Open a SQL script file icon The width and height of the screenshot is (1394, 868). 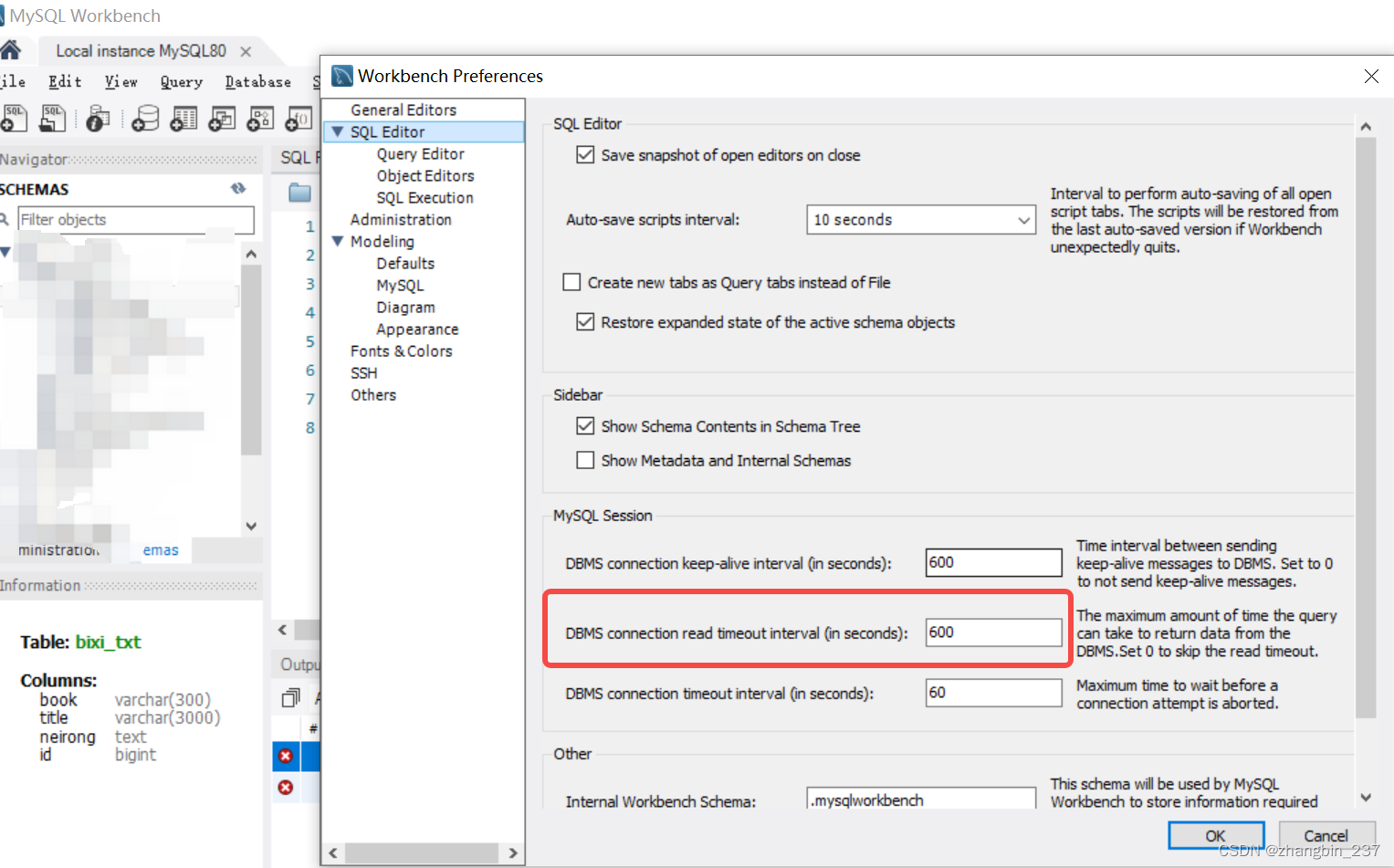point(52,118)
